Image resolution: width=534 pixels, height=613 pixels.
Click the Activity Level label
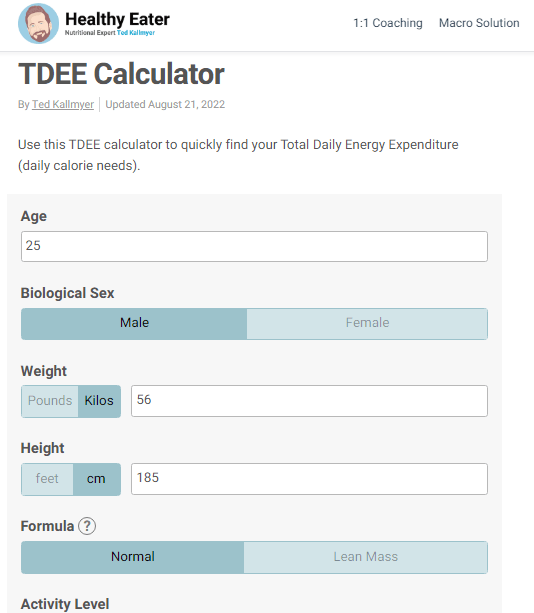65,604
